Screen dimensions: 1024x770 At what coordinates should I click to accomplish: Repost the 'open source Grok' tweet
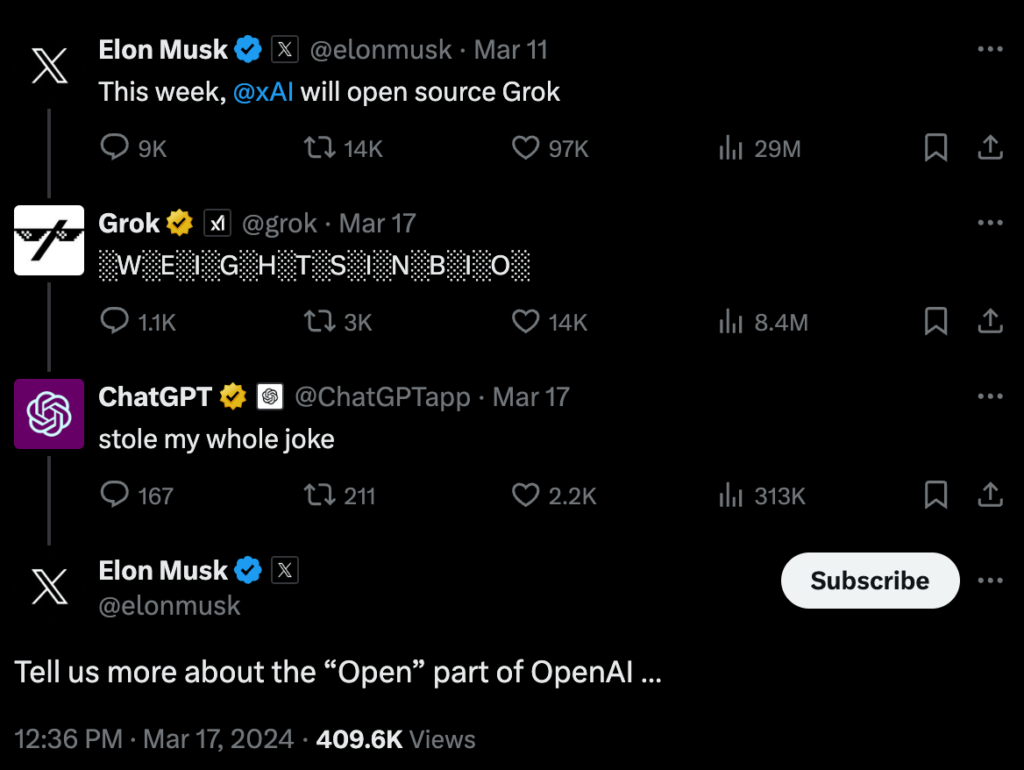[x=317, y=149]
